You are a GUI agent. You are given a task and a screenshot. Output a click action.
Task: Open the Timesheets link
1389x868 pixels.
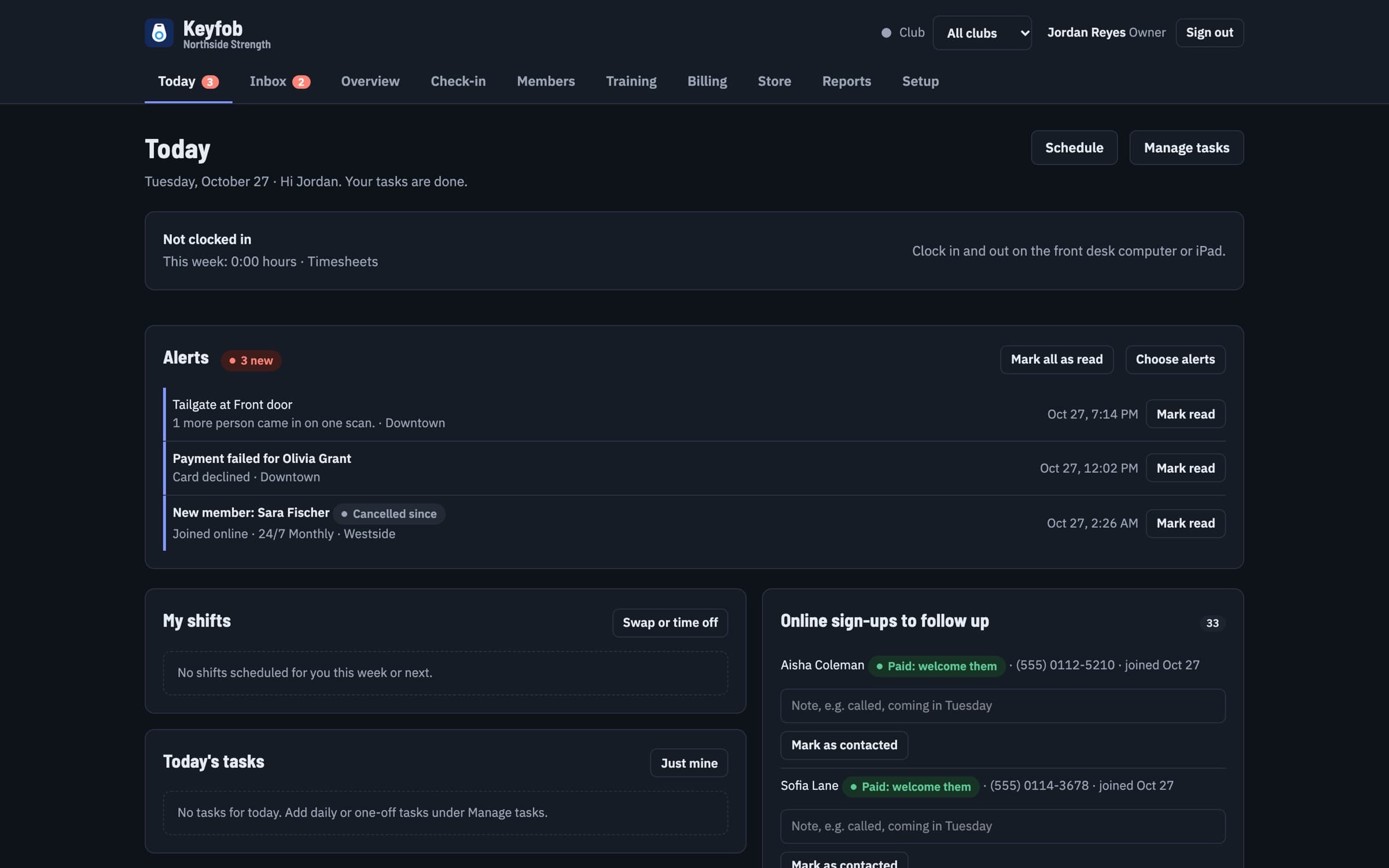coord(343,262)
